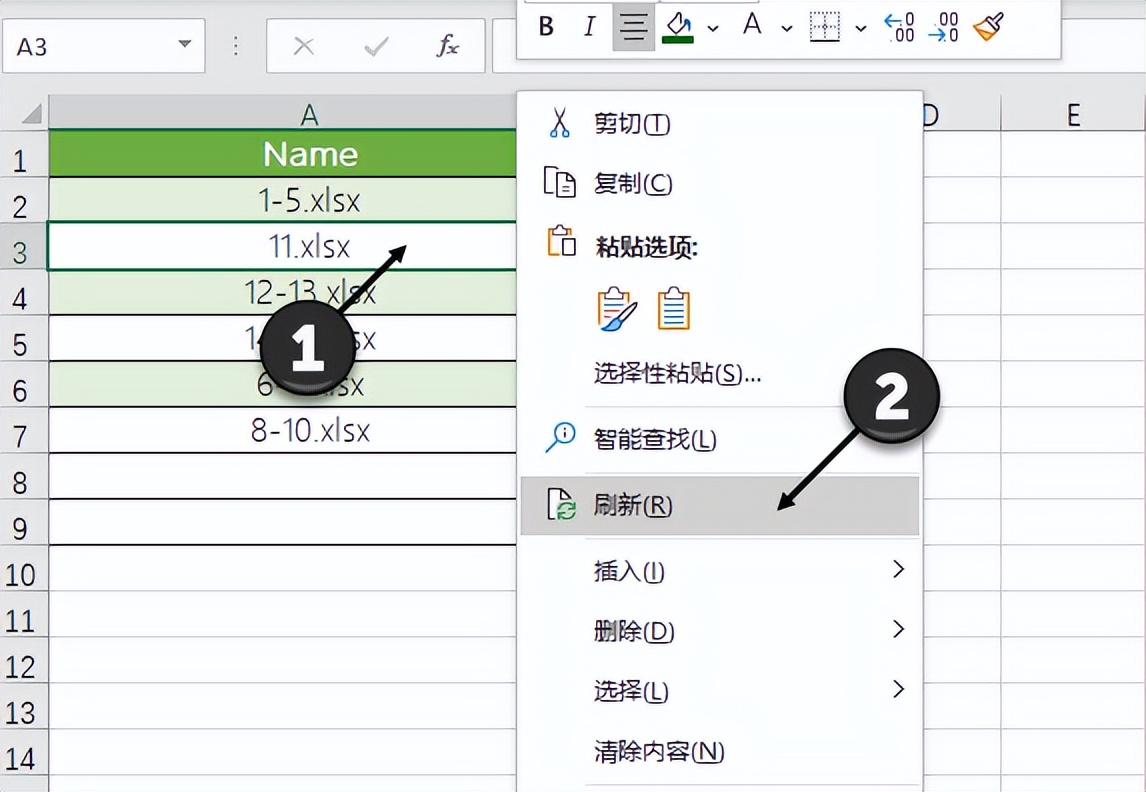Click cell containing 11.xlsx

tap(283, 246)
